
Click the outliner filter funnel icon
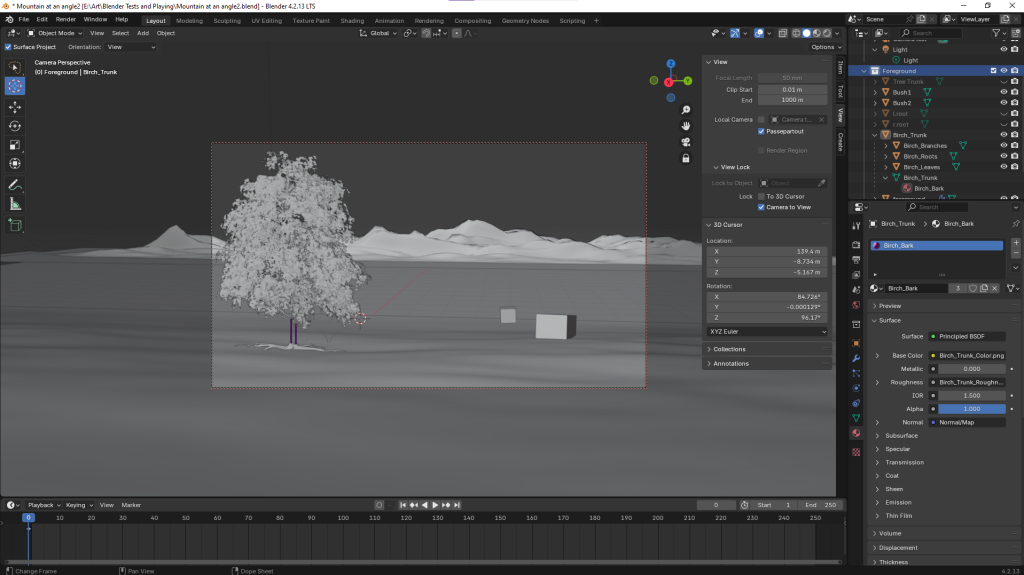(x=996, y=33)
